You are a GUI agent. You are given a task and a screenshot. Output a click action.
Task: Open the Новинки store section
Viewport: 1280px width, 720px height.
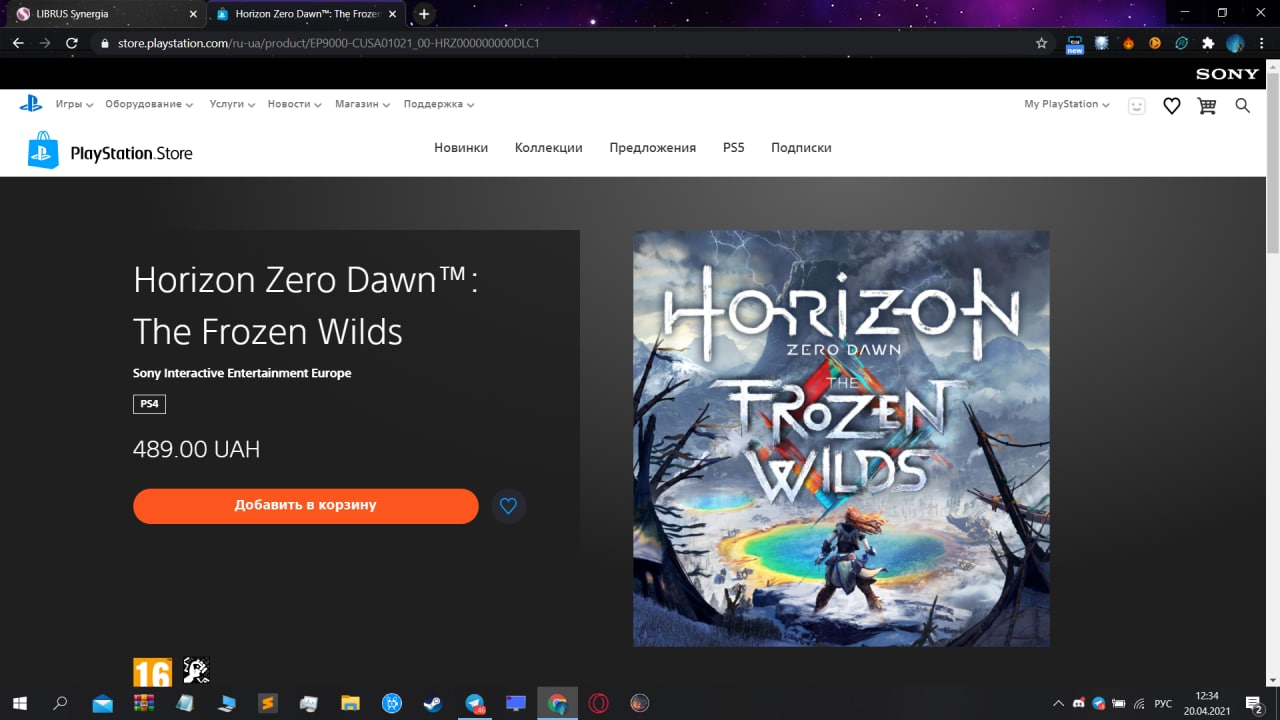coord(461,147)
